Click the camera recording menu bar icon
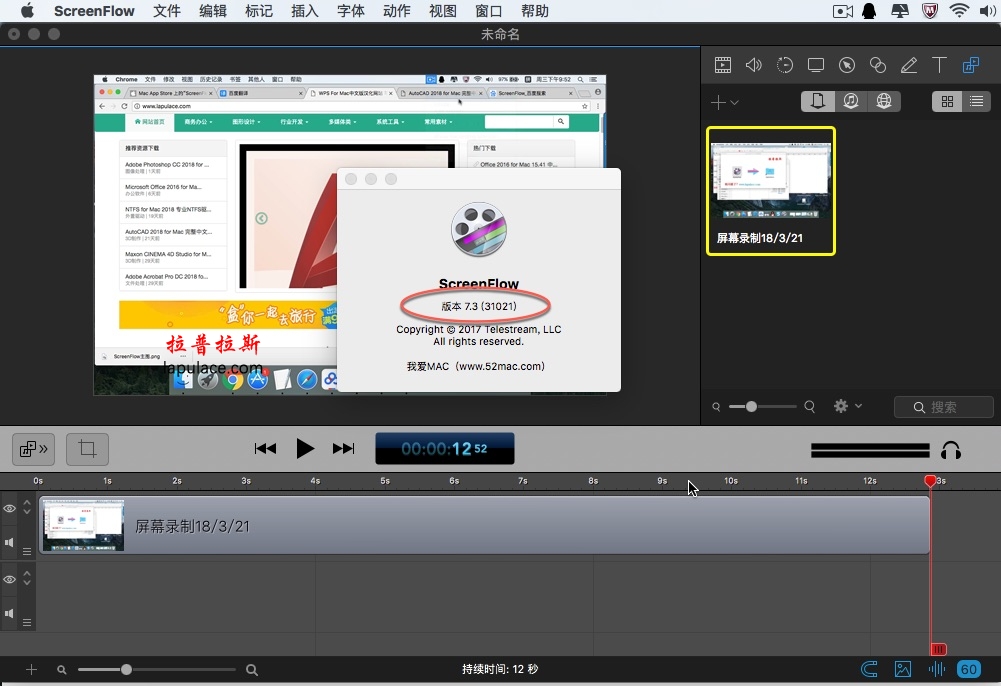1001x686 pixels. [x=843, y=11]
